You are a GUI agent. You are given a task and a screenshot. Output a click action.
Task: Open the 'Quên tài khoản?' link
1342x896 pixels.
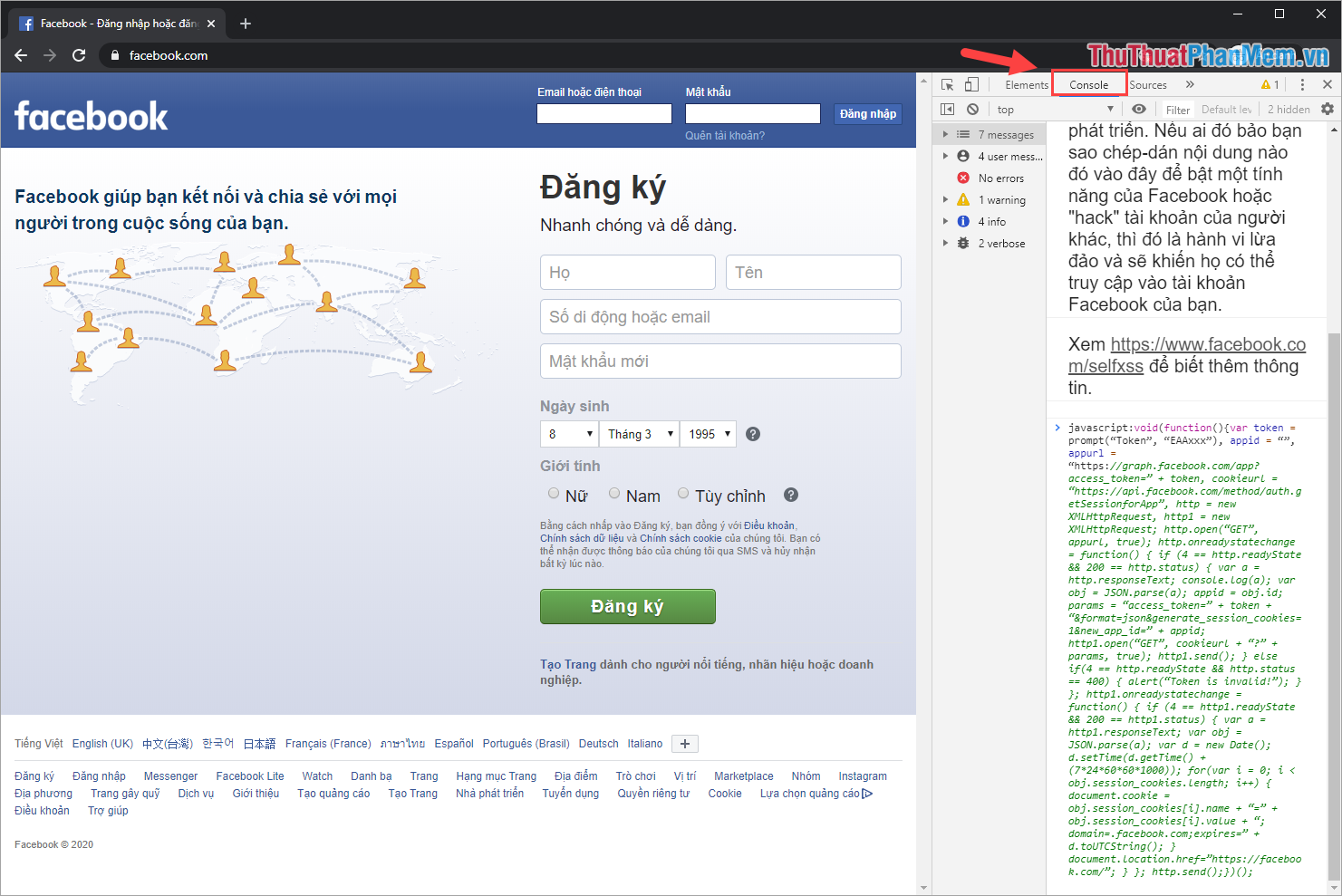coord(725,134)
